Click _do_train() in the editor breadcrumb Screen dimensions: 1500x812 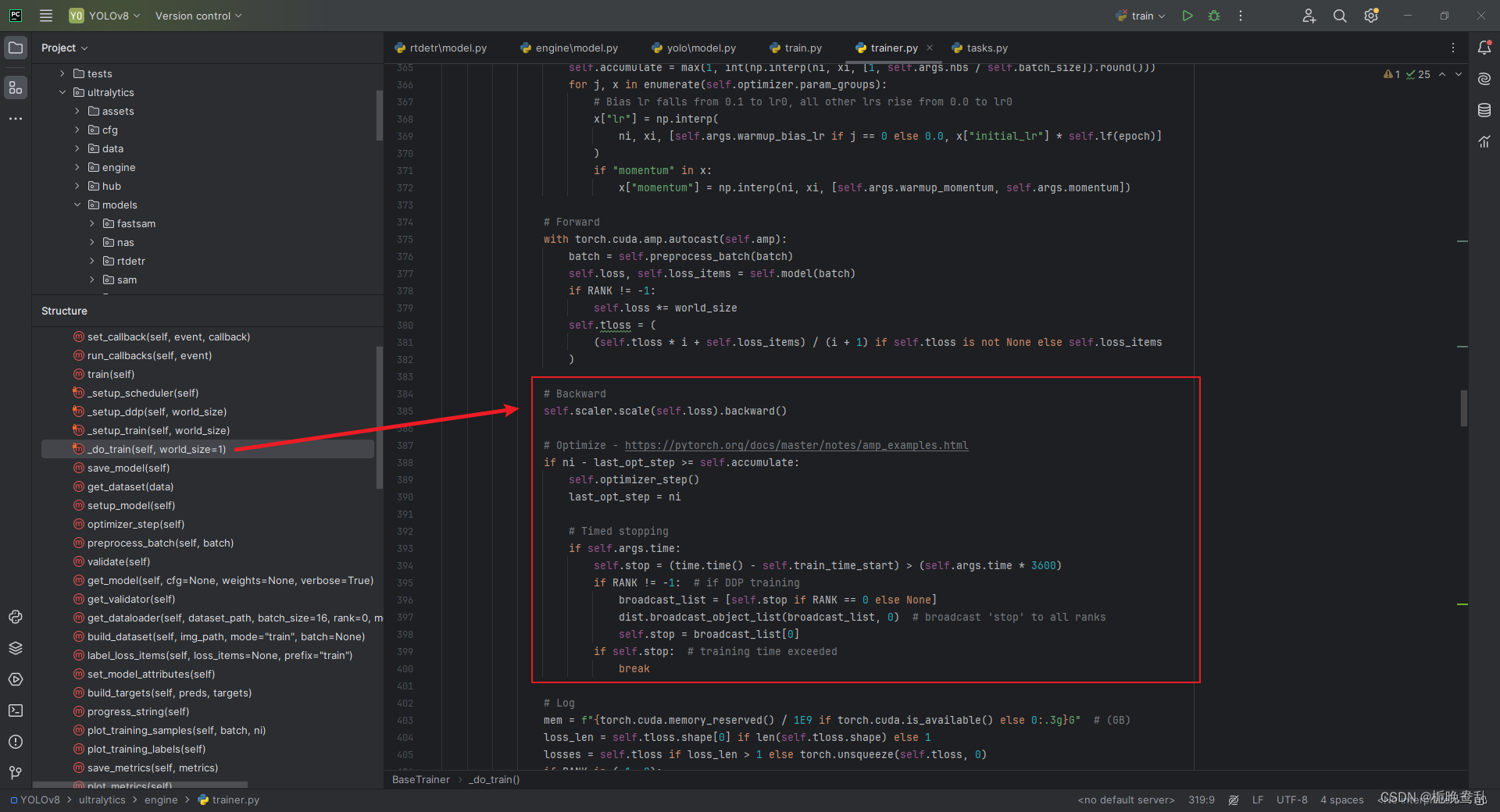[494, 779]
